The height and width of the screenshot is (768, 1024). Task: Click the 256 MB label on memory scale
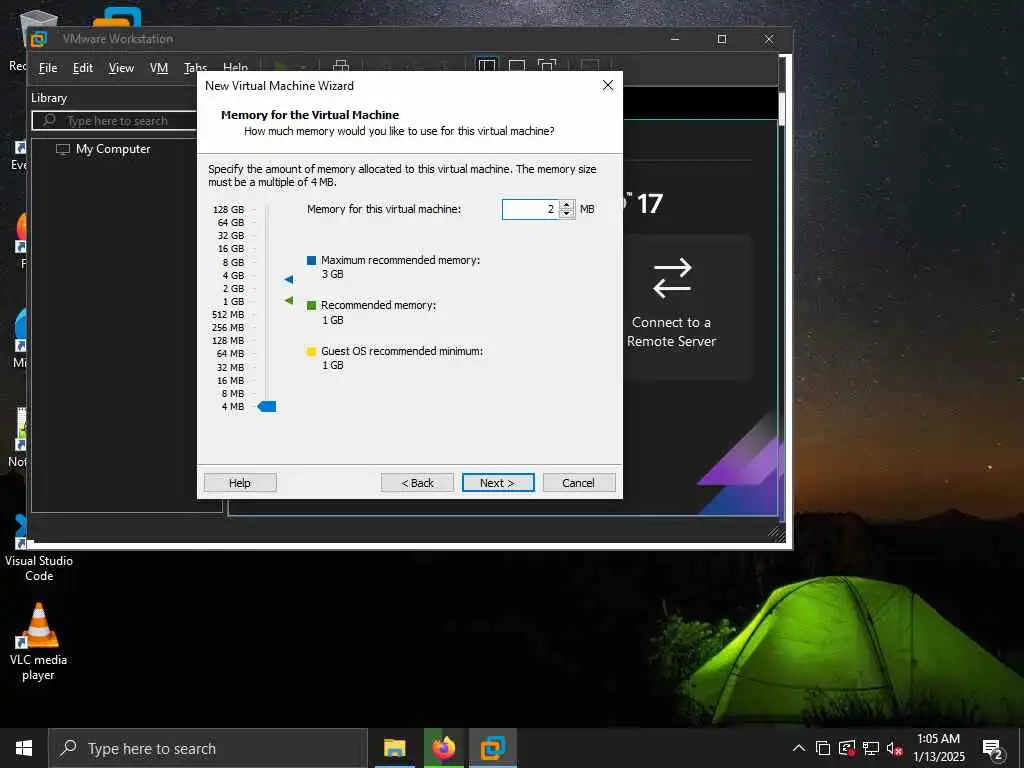(228, 328)
